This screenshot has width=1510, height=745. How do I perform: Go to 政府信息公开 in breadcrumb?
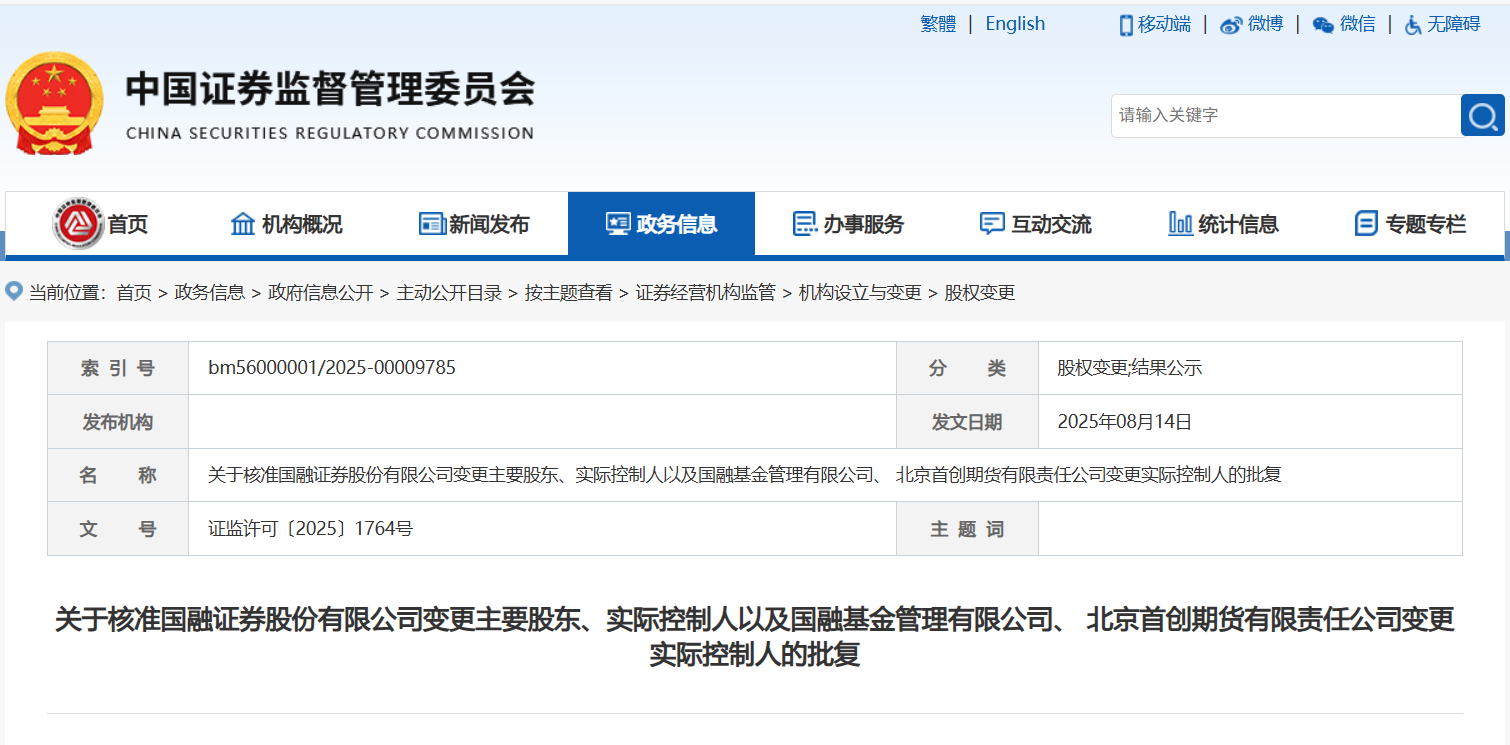[x=320, y=293]
